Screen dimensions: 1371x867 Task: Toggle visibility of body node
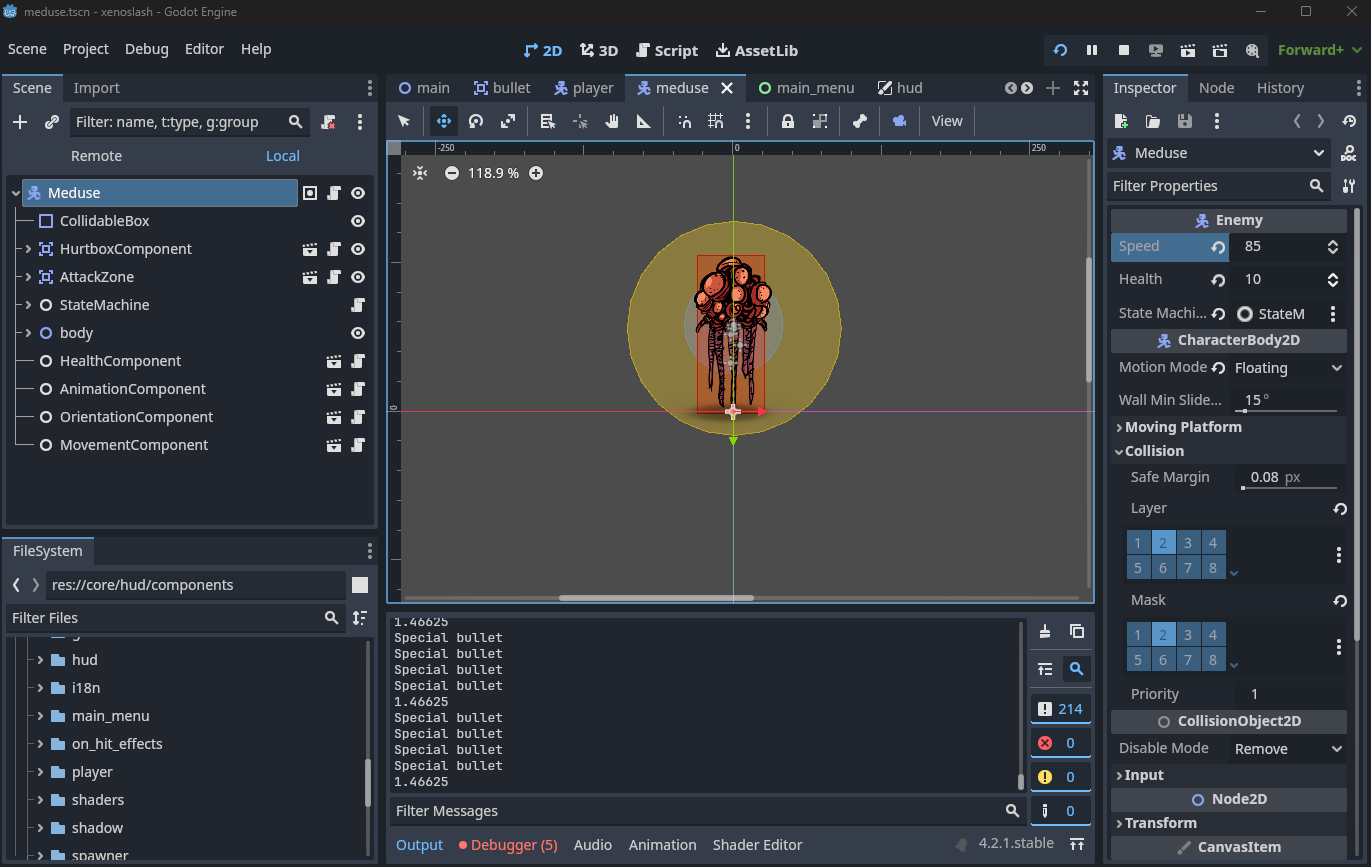pyautogui.click(x=358, y=333)
